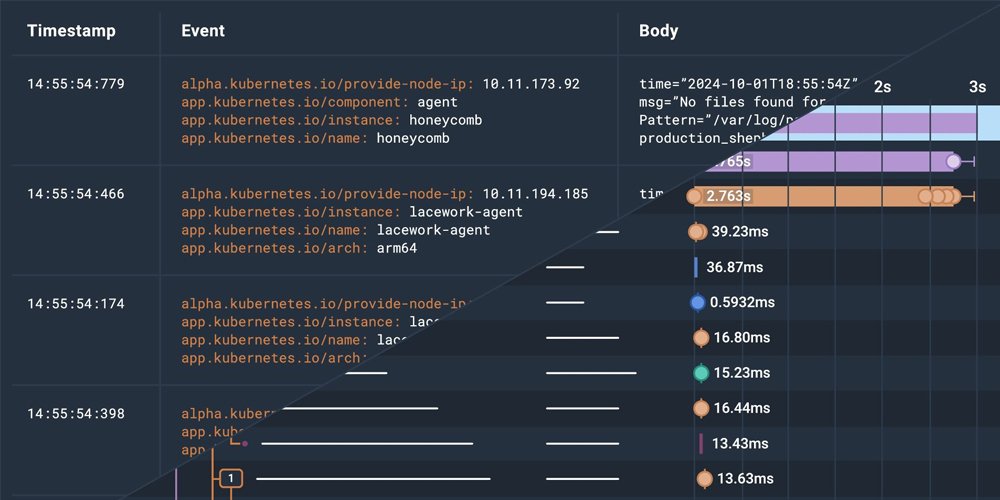
Task: Click node IP value 10.11.173.92
Action: 531,84
